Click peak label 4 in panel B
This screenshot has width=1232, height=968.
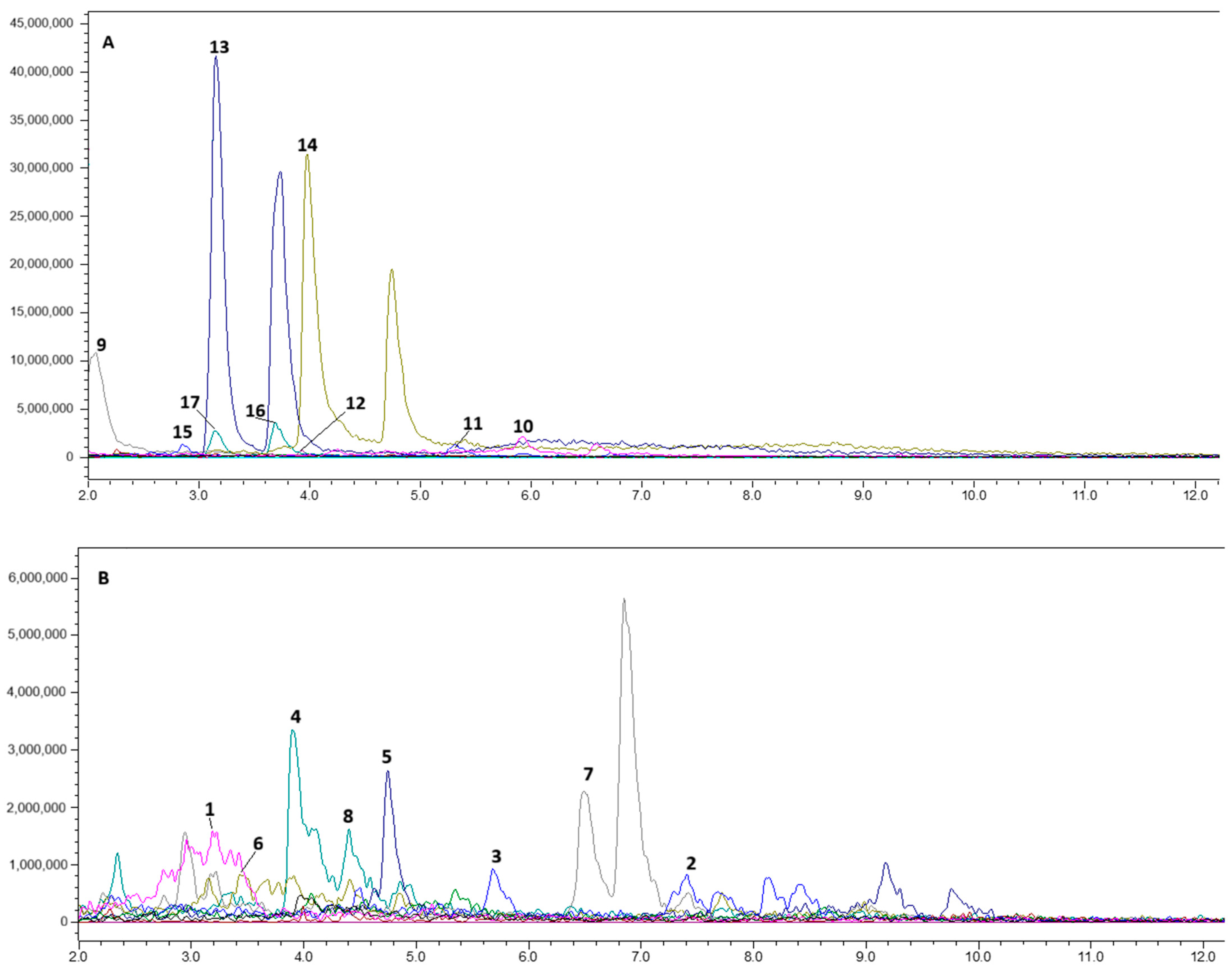point(295,717)
